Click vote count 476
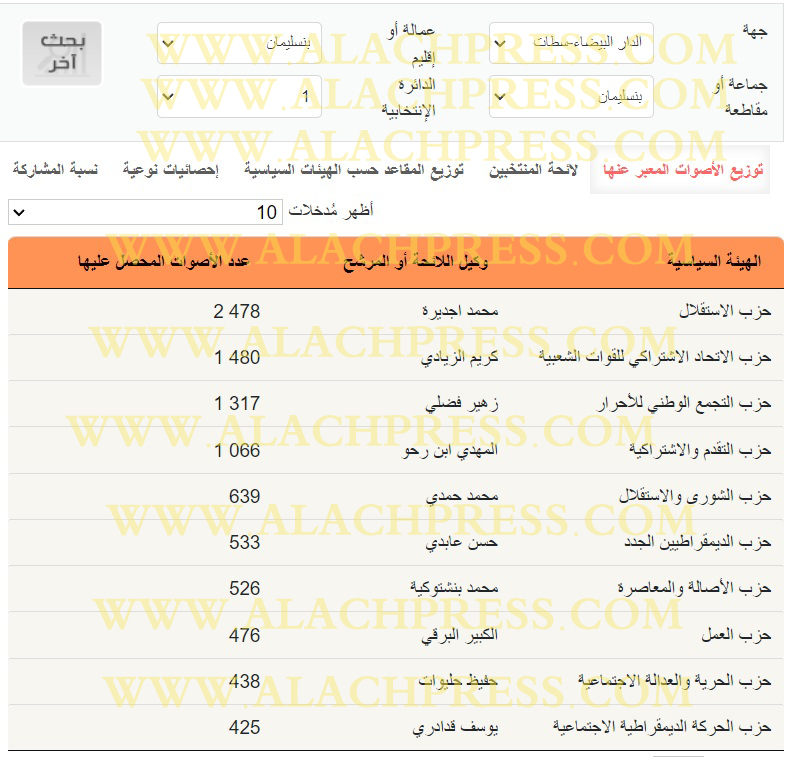Image resolution: width=789 pixels, height=757 pixels. point(245,635)
